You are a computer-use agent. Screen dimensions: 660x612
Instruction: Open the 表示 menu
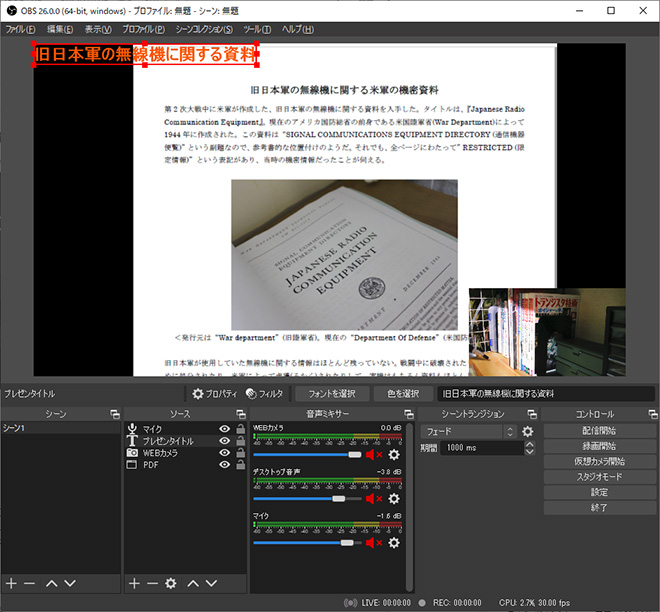98,29
